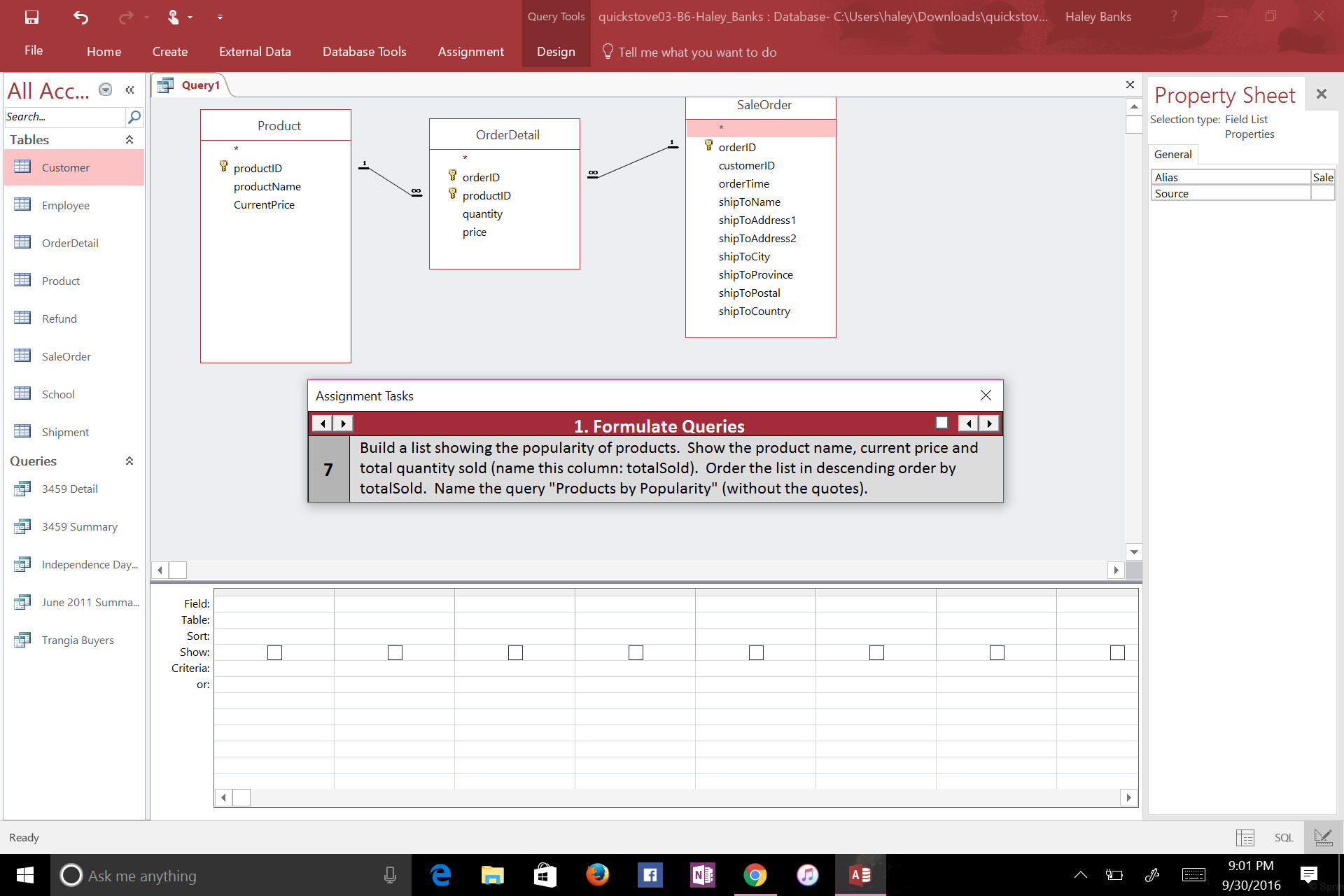1344x896 pixels.
Task: Open the Trangia Buyers query
Action: point(77,640)
